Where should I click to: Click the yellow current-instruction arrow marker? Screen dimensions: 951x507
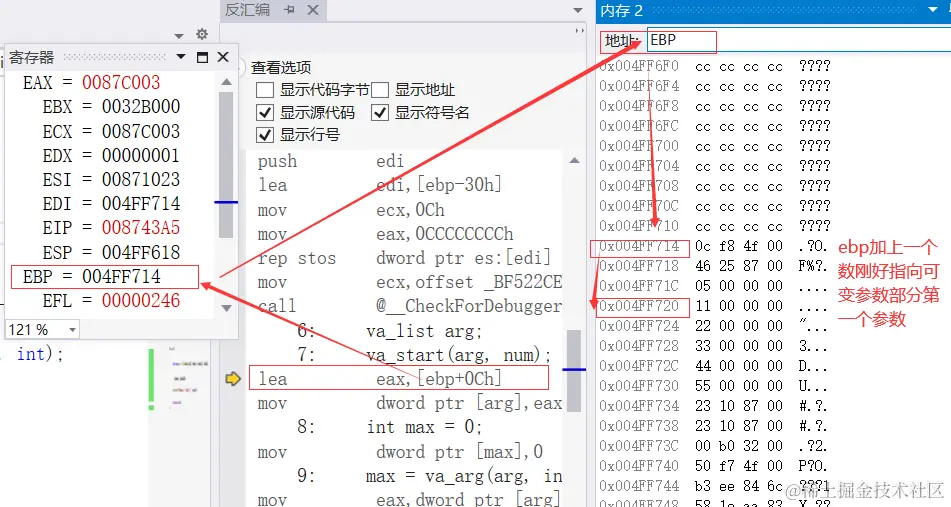click(233, 379)
